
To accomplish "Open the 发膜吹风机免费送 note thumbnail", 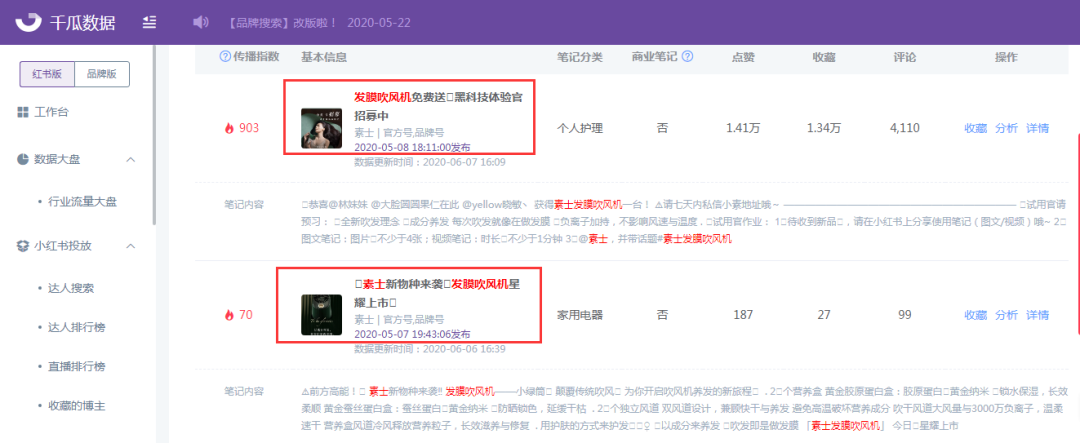I will tap(321, 128).
